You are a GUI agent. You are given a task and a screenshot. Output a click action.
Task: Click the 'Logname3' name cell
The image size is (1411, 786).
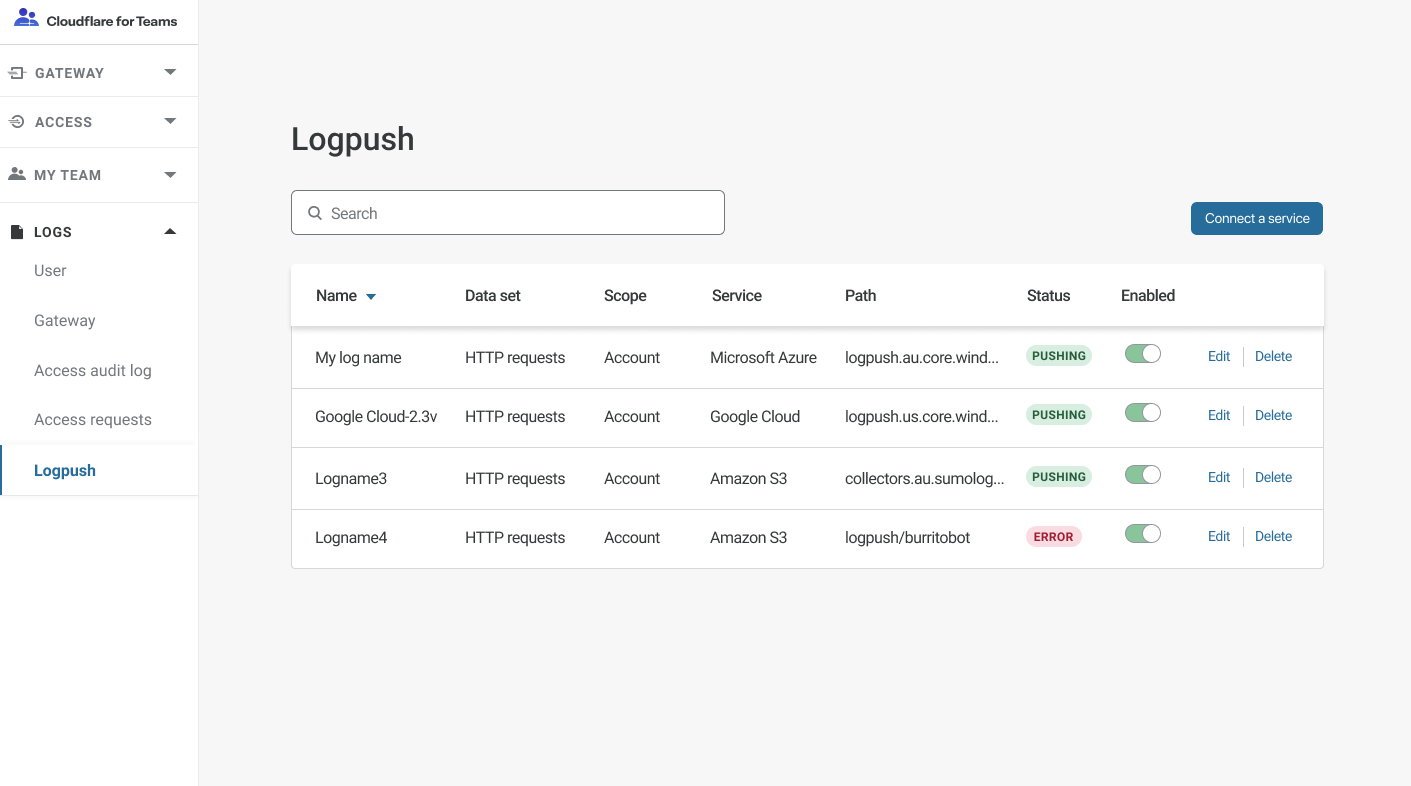pyautogui.click(x=351, y=478)
